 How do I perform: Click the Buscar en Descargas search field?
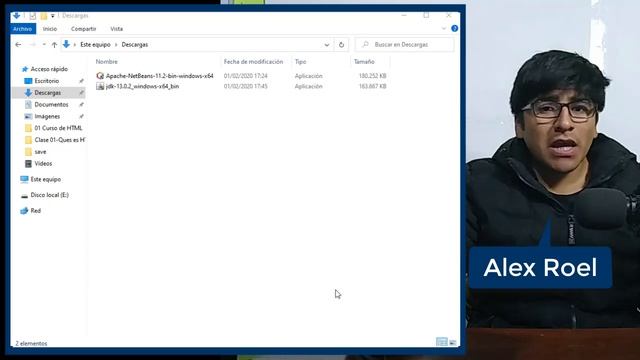pos(404,44)
